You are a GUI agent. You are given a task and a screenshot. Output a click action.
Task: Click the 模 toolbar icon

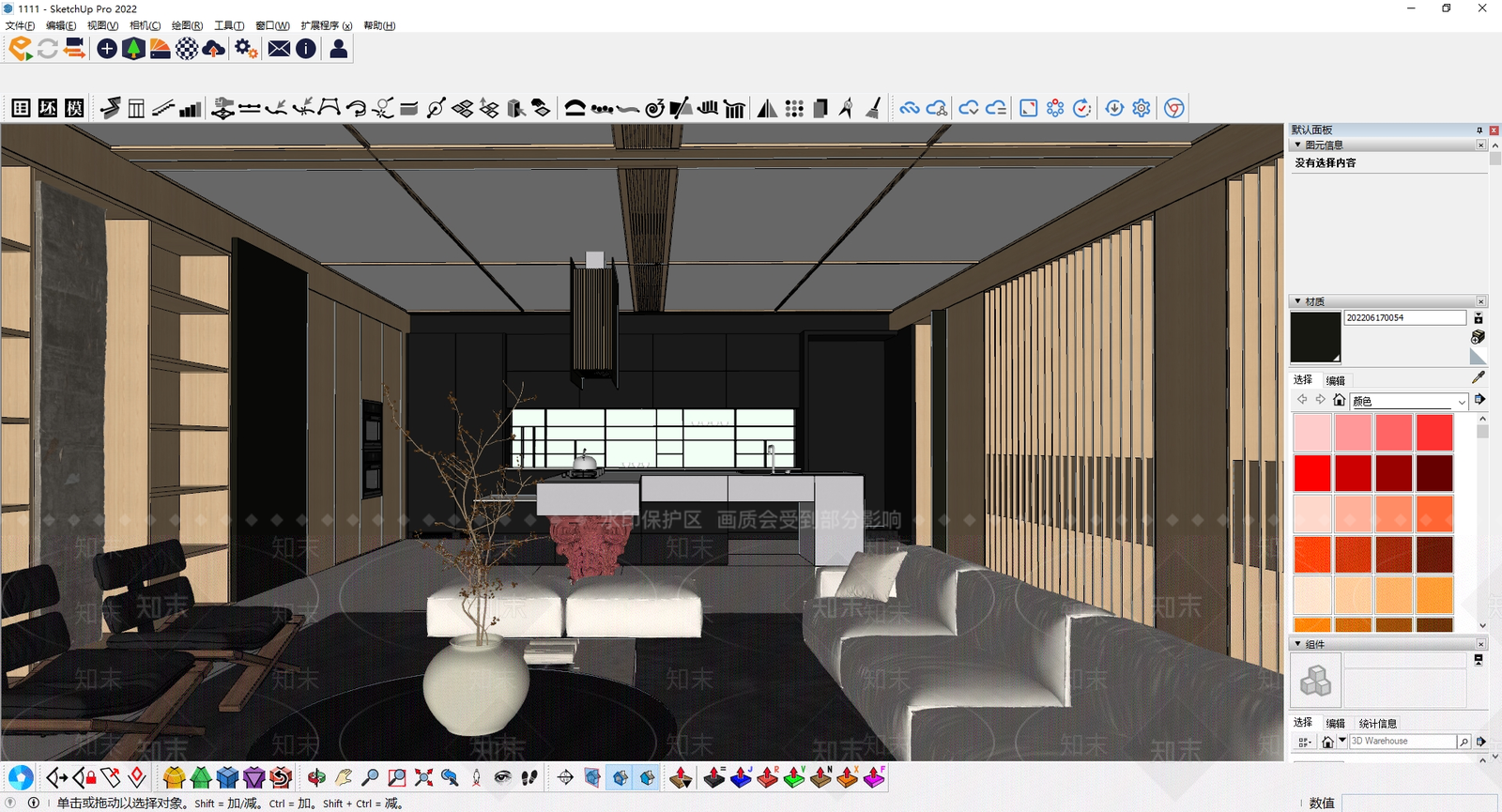point(74,108)
